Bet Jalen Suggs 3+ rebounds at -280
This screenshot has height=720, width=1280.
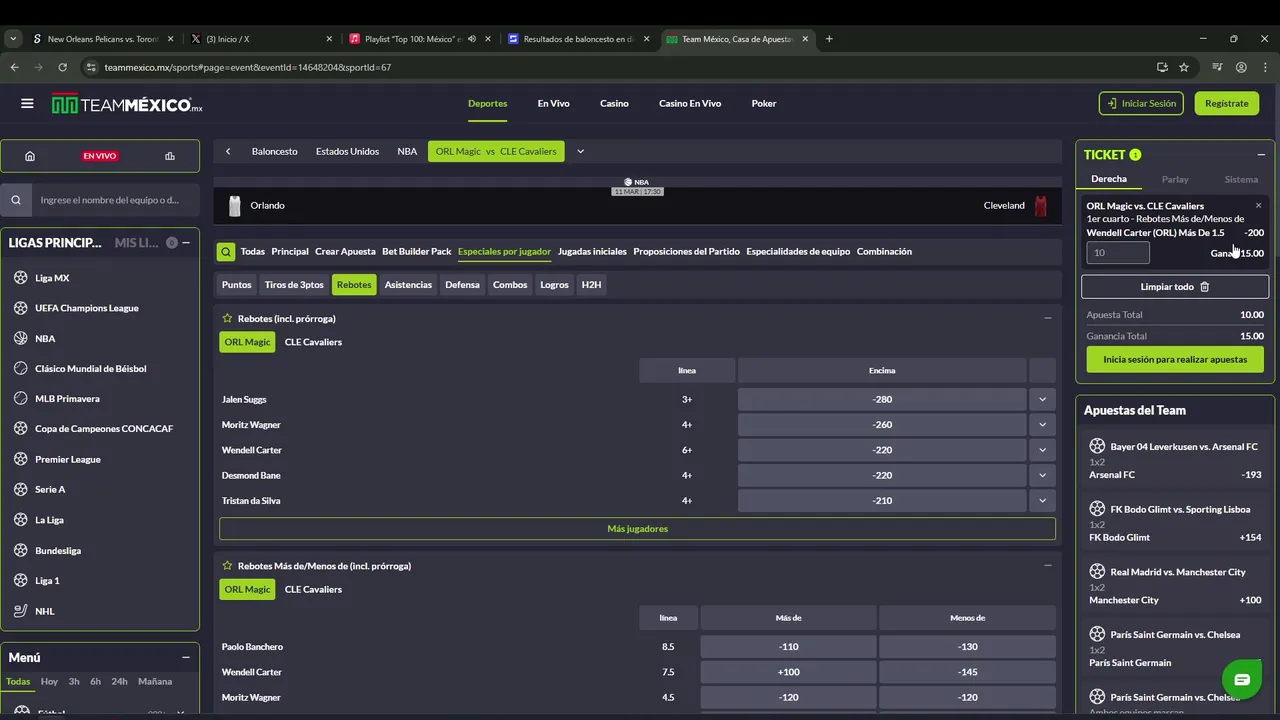click(x=882, y=399)
